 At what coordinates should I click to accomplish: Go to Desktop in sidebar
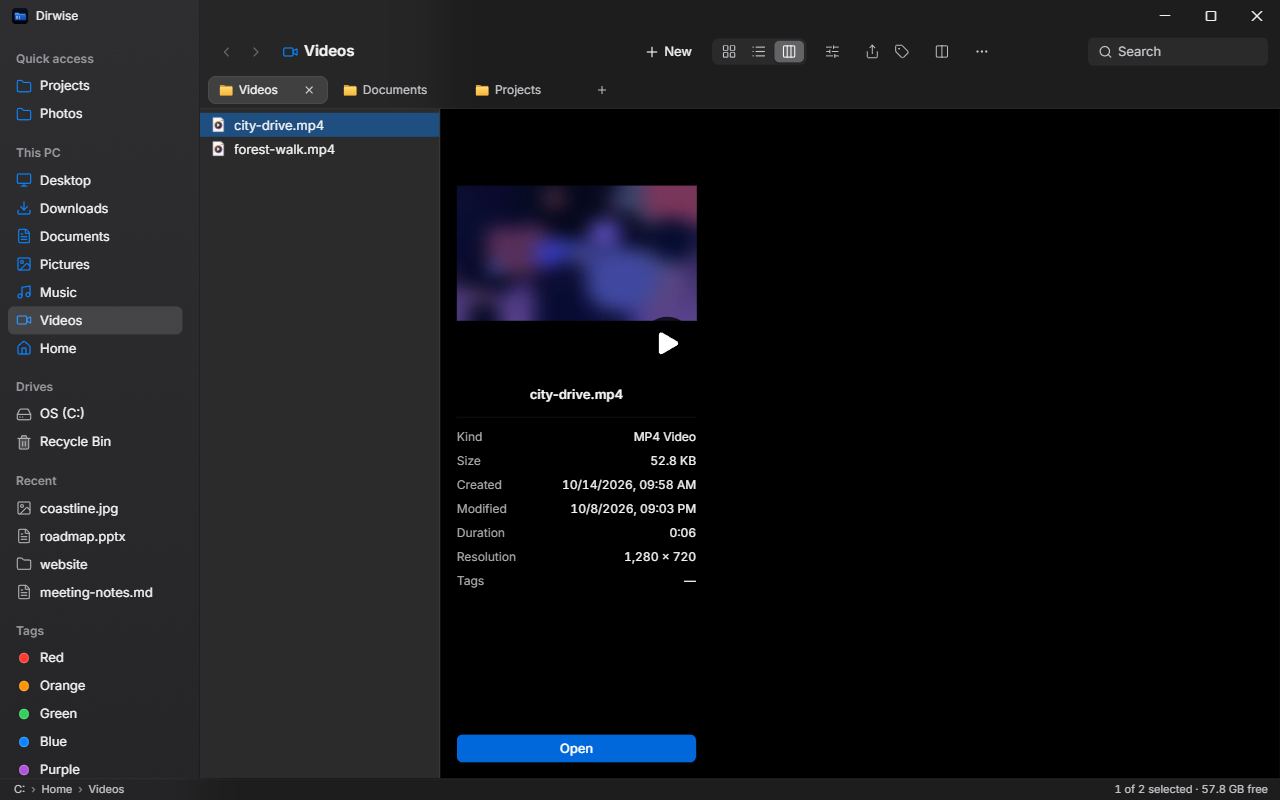pos(95,180)
